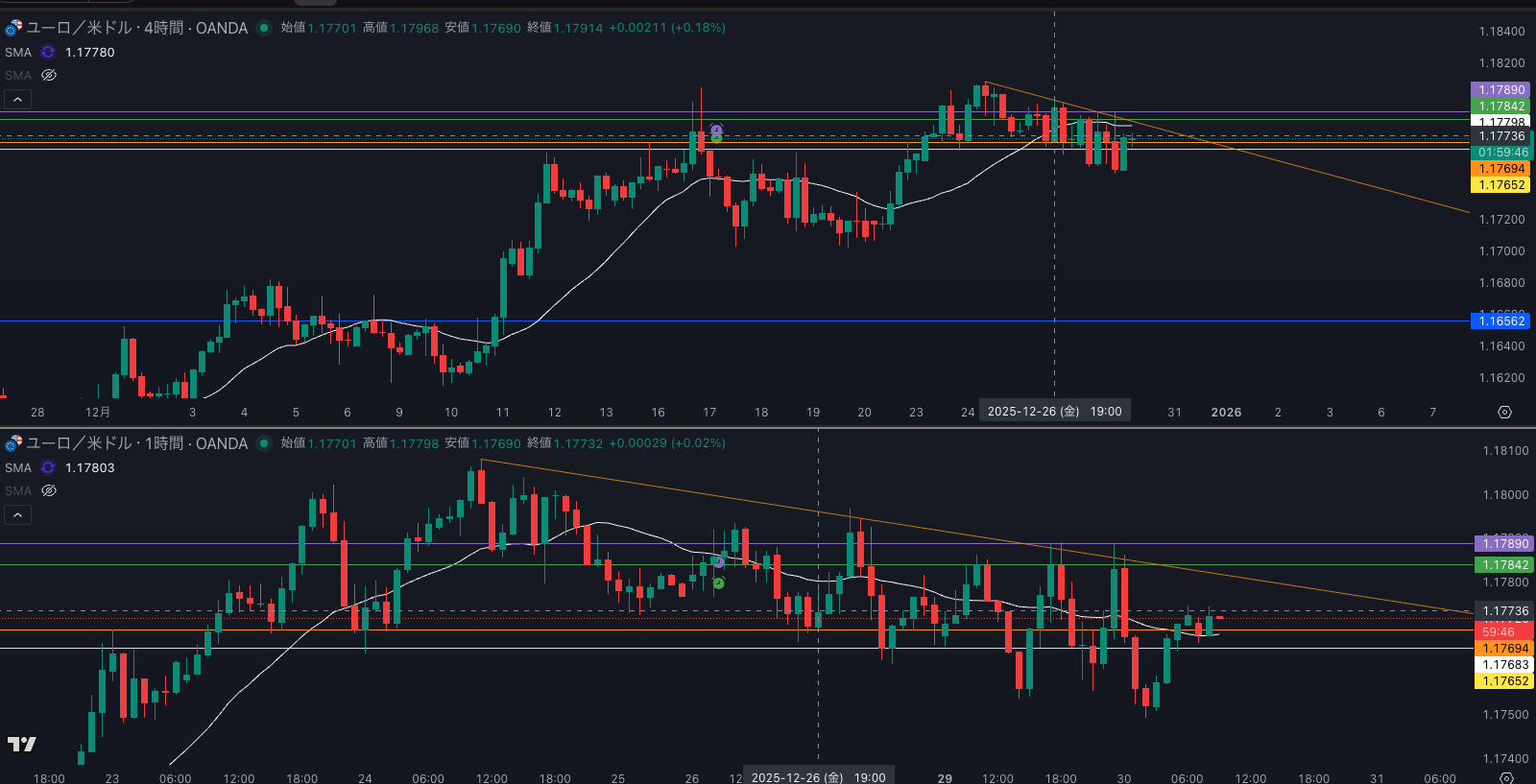Click the TradingView logo in the bottom left
The height and width of the screenshot is (784, 1536).
pyautogui.click(x=21, y=744)
